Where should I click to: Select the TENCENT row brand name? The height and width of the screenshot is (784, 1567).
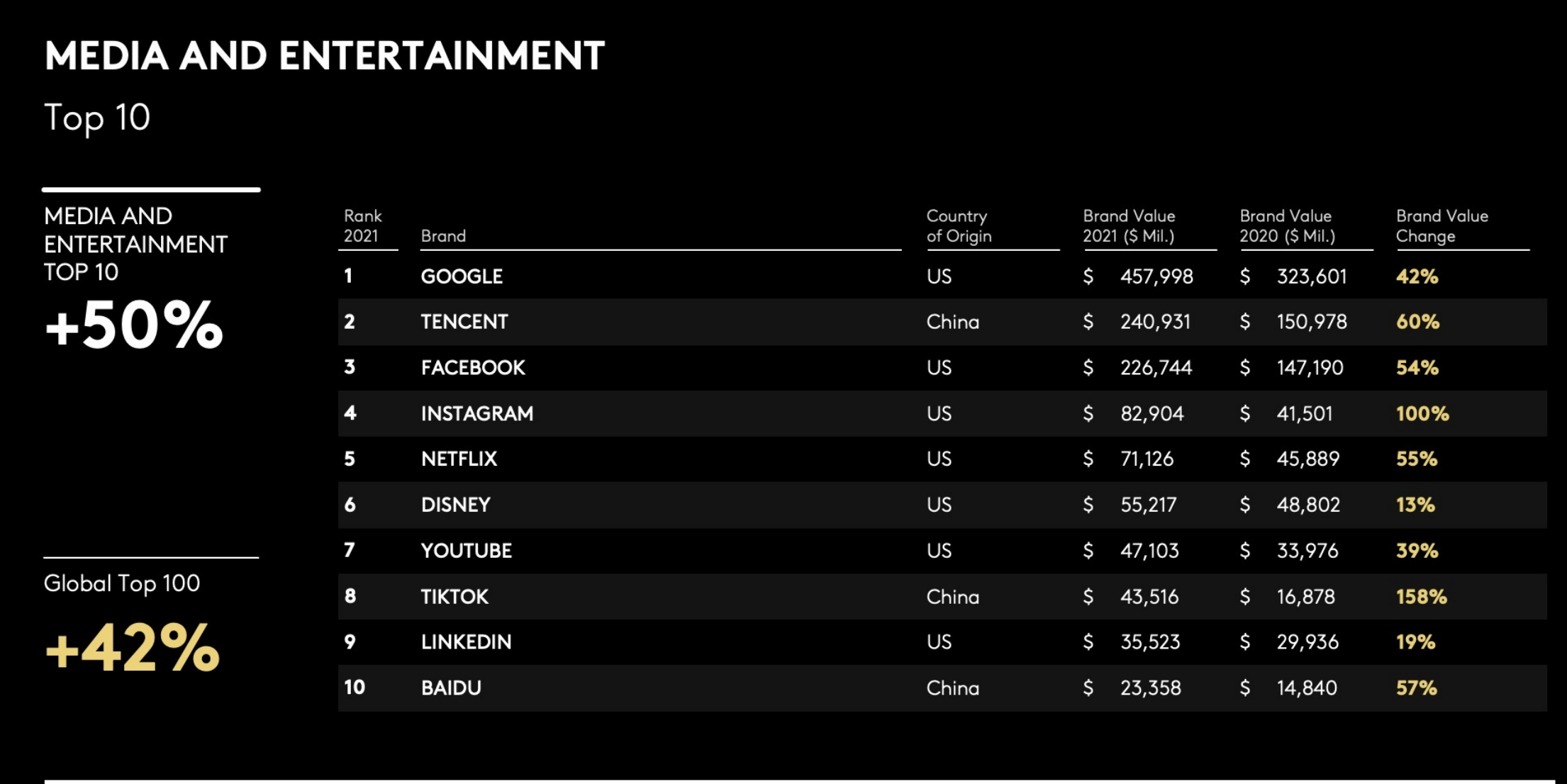coord(464,322)
